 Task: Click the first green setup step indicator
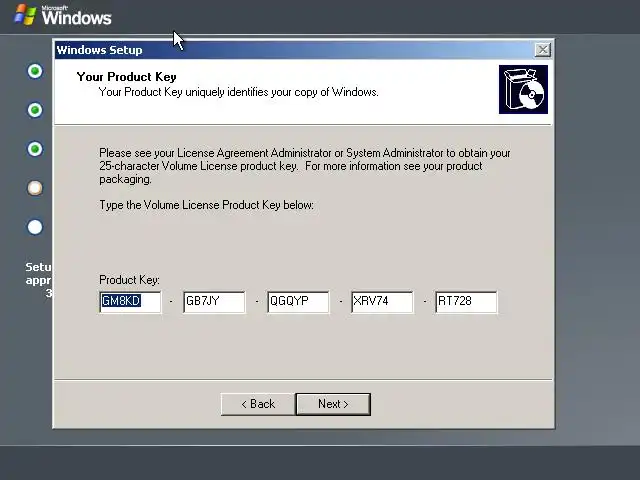[x=35, y=71]
